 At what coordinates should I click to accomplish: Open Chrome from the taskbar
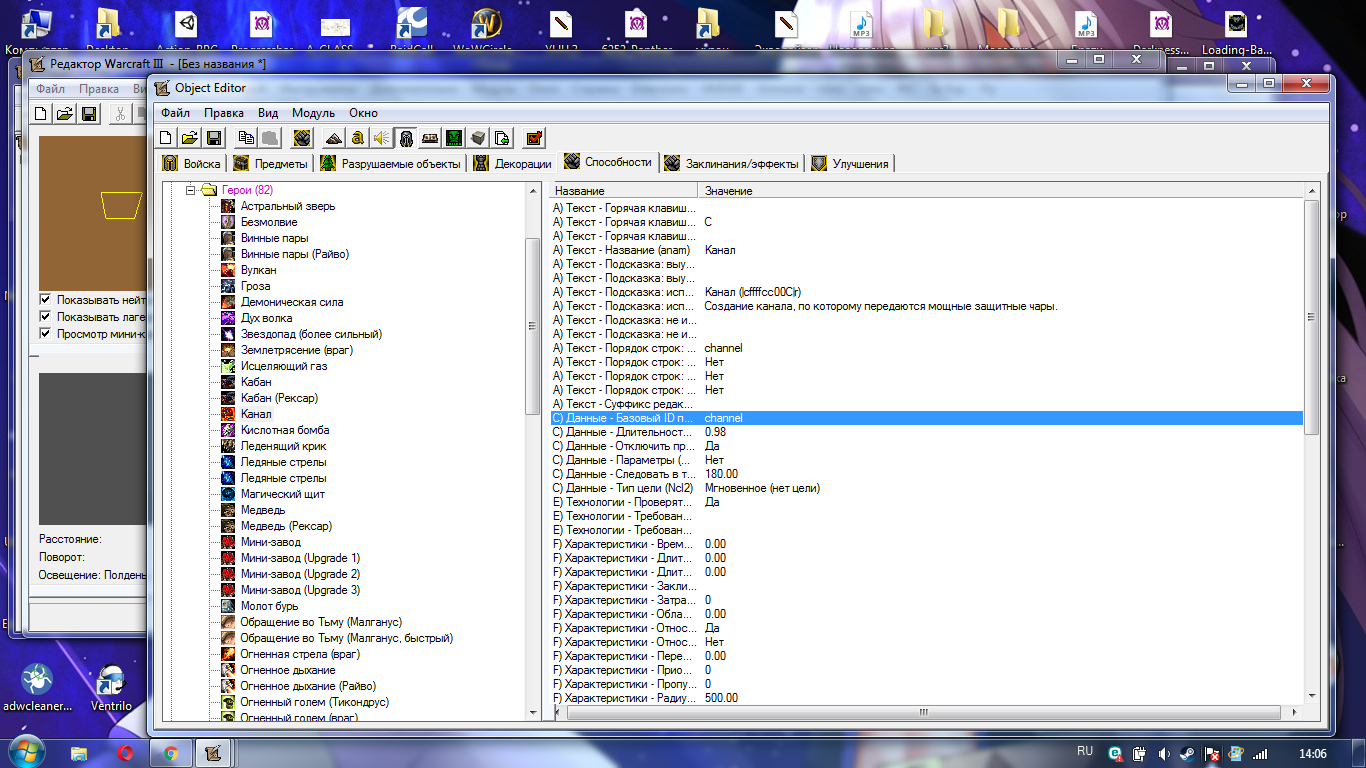point(171,752)
